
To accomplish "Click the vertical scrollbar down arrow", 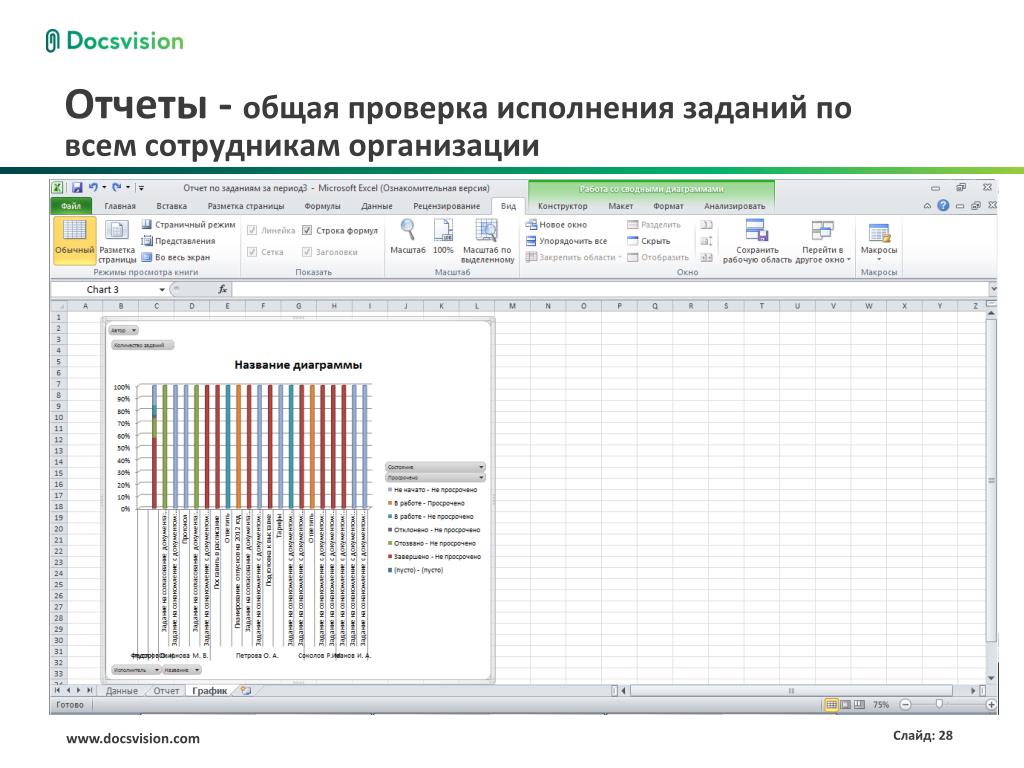I will click(992, 678).
